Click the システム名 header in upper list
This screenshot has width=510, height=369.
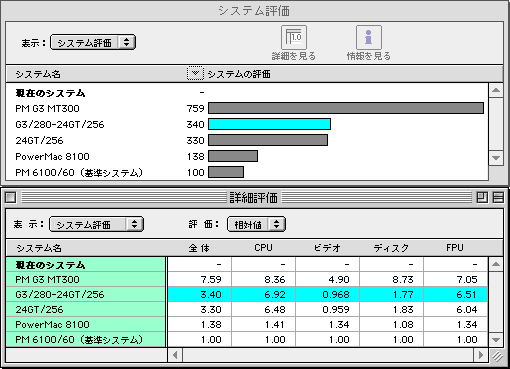(x=38, y=74)
